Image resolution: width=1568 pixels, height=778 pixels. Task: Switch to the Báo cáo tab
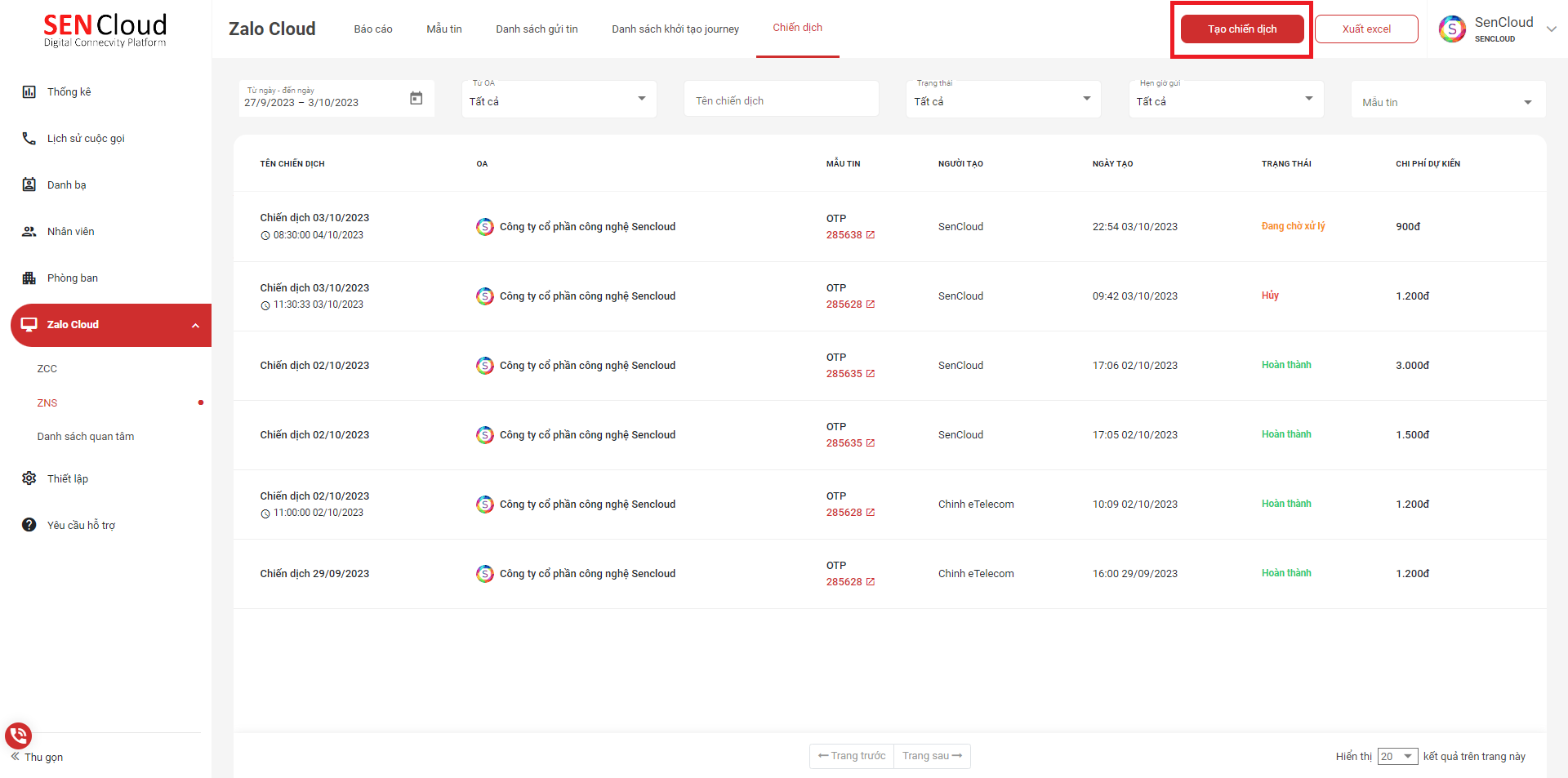coord(373,29)
